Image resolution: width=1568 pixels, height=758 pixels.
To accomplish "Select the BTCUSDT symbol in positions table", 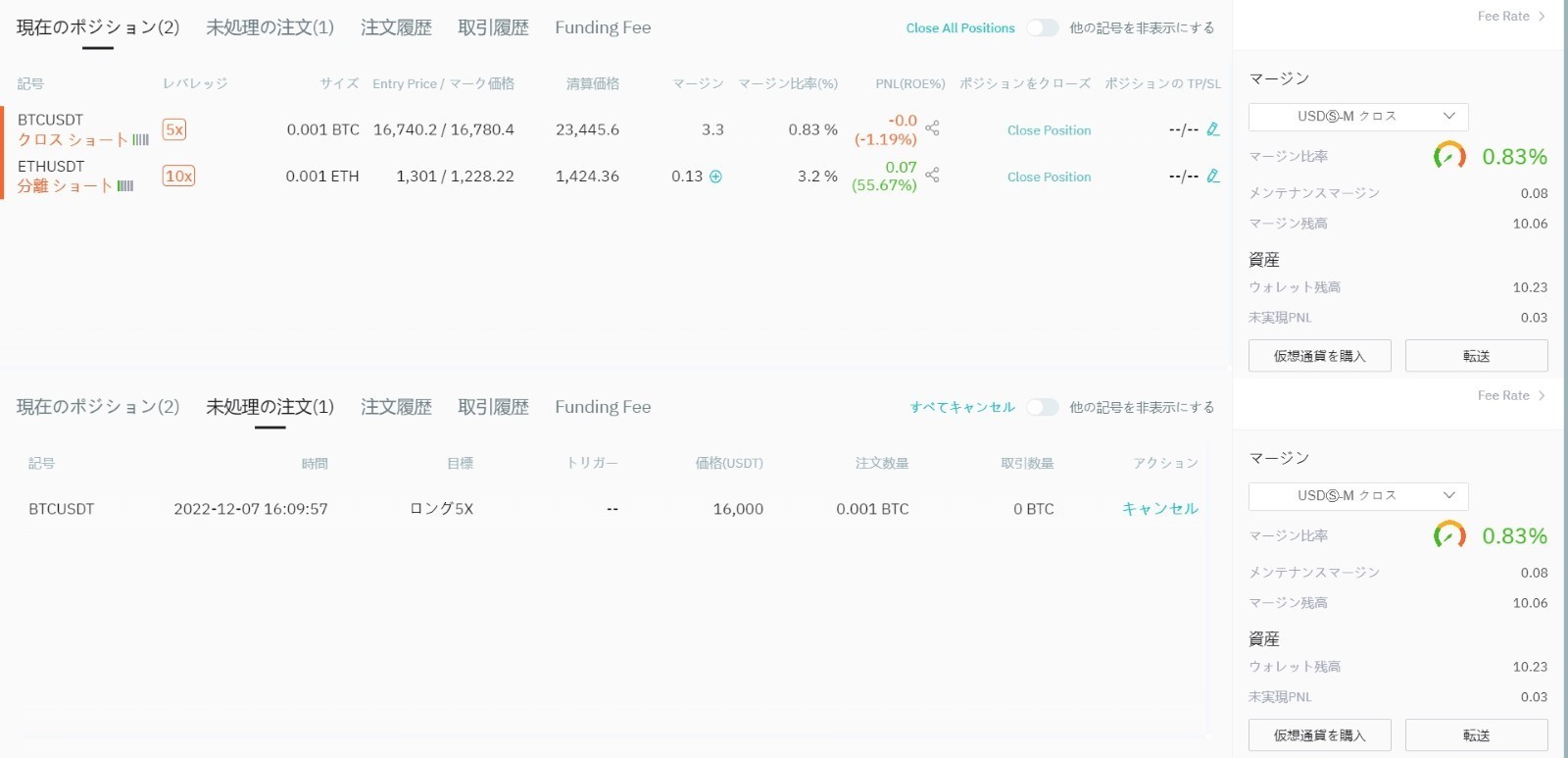I will [x=51, y=120].
